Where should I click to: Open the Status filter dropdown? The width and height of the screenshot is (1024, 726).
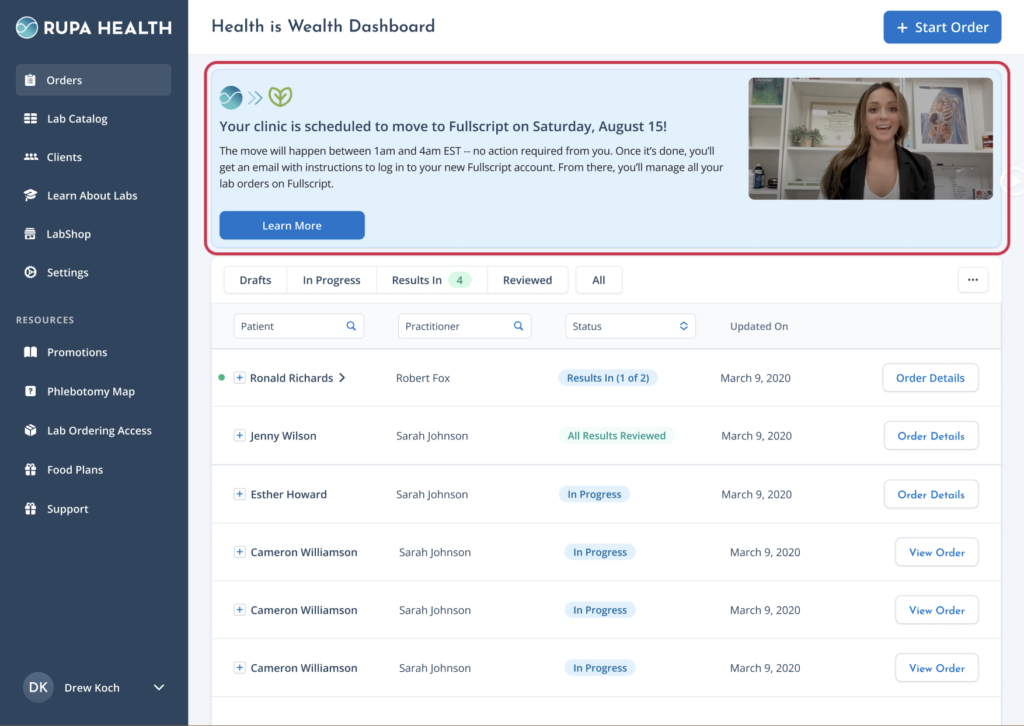coord(630,326)
